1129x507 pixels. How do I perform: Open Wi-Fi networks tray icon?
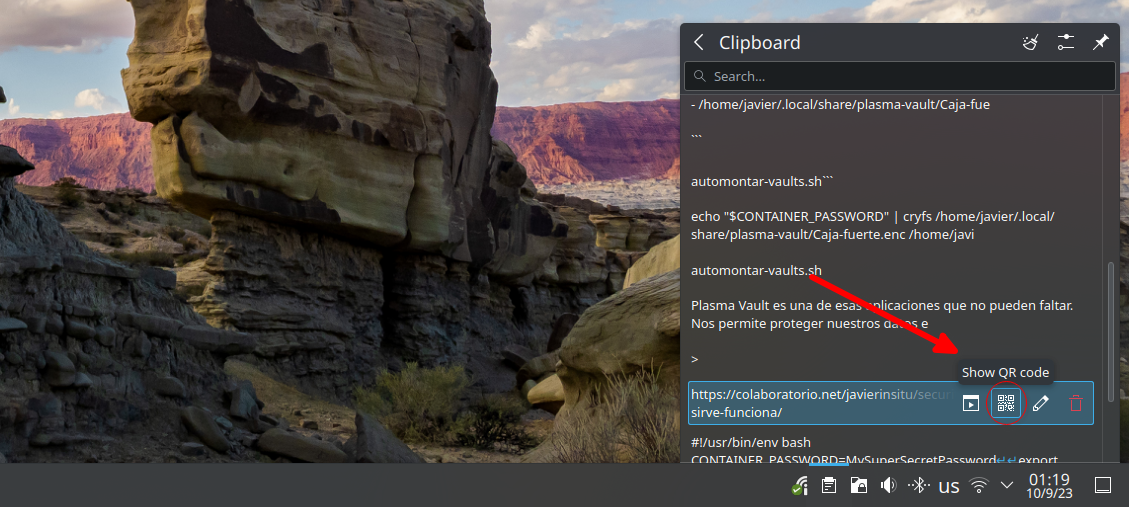pos(979,485)
